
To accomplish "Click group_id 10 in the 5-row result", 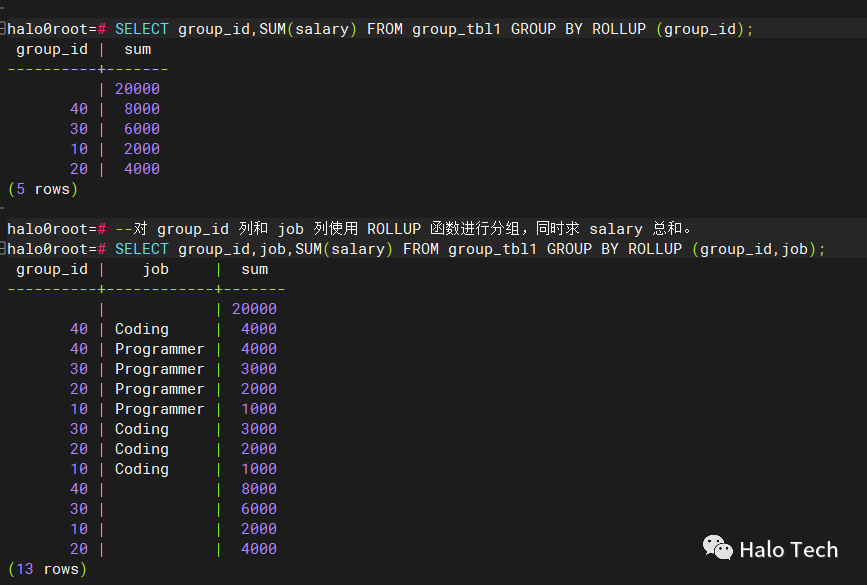I will coord(79,149).
